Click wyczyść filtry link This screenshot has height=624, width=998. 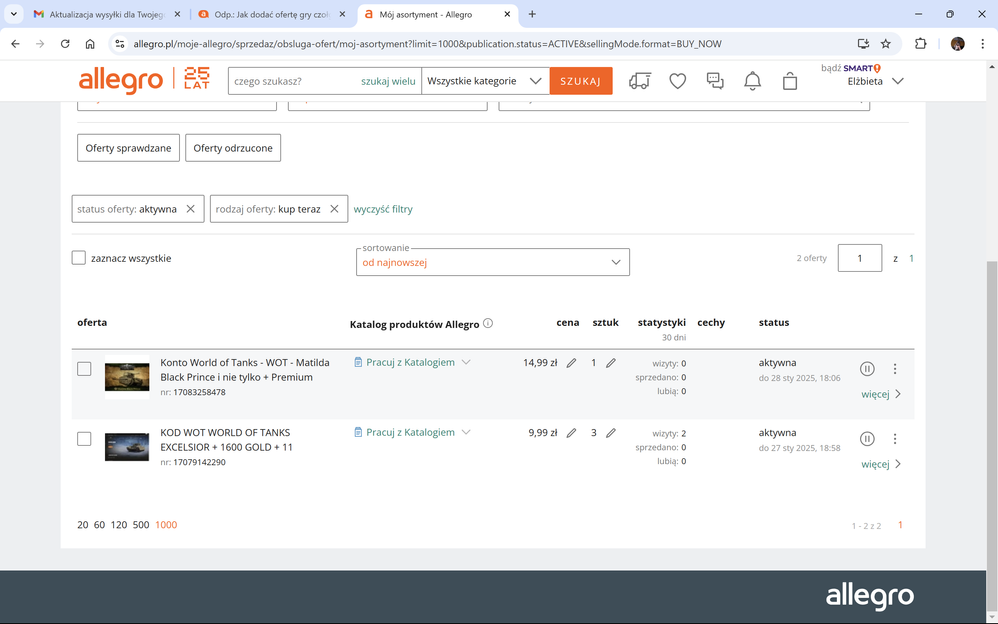383,209
